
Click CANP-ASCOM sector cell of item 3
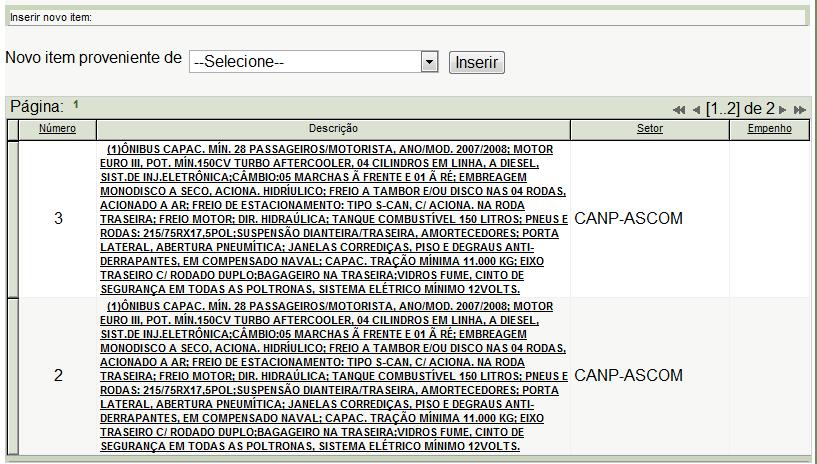tap(628, 219)
